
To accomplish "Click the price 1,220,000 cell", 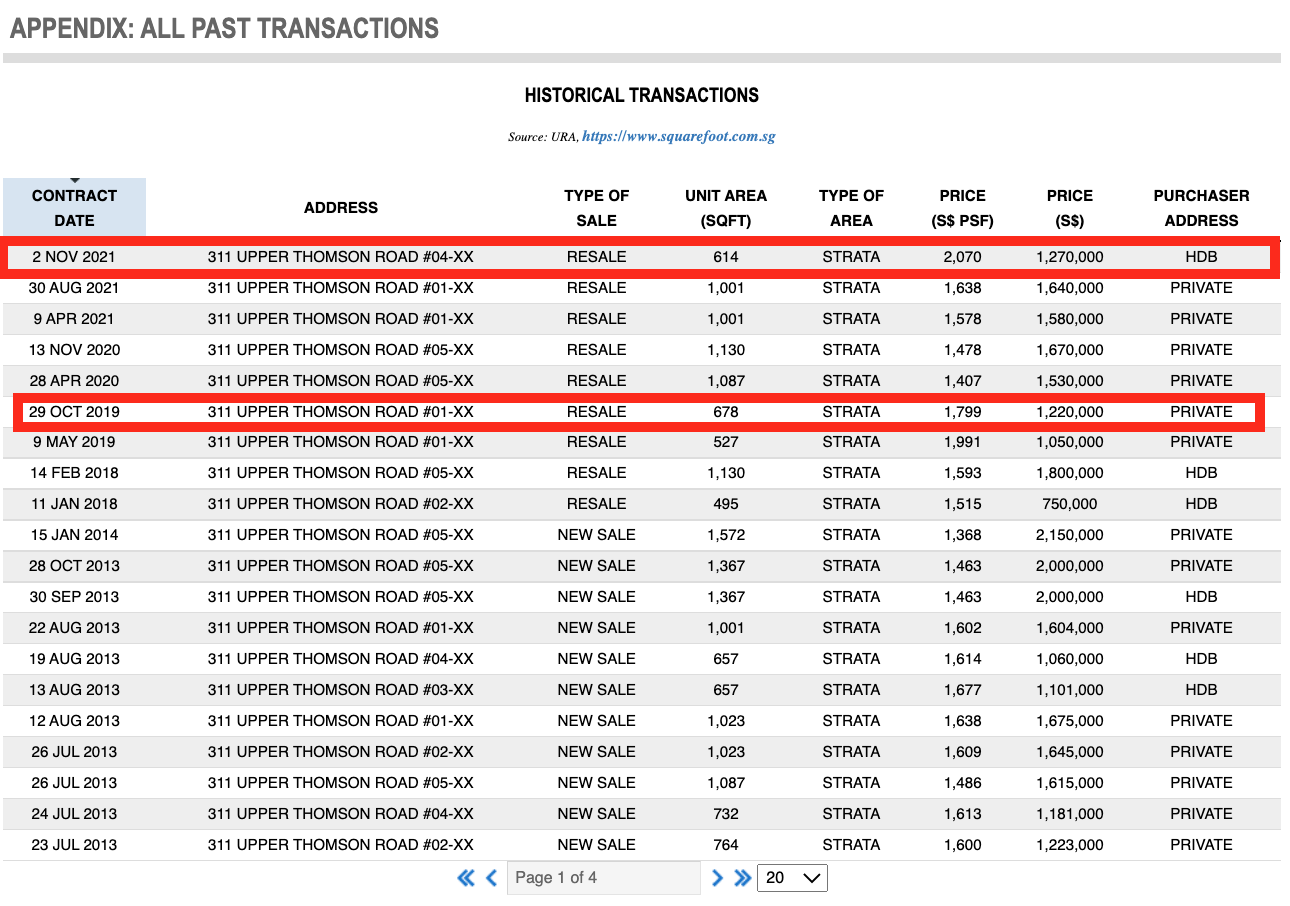I will pyautogui.click(x=1070, y=412).
